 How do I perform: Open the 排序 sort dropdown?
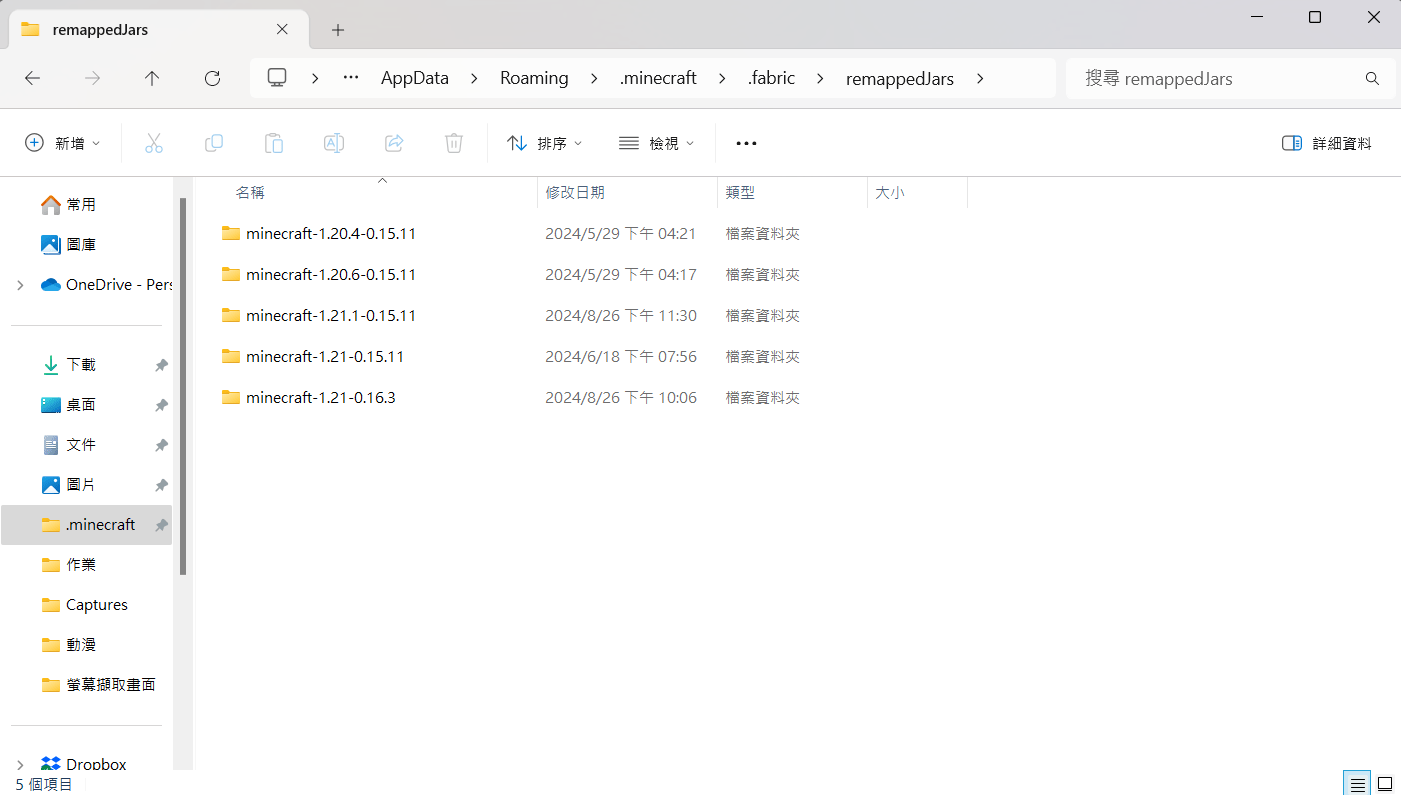click(x=545, y=143)
